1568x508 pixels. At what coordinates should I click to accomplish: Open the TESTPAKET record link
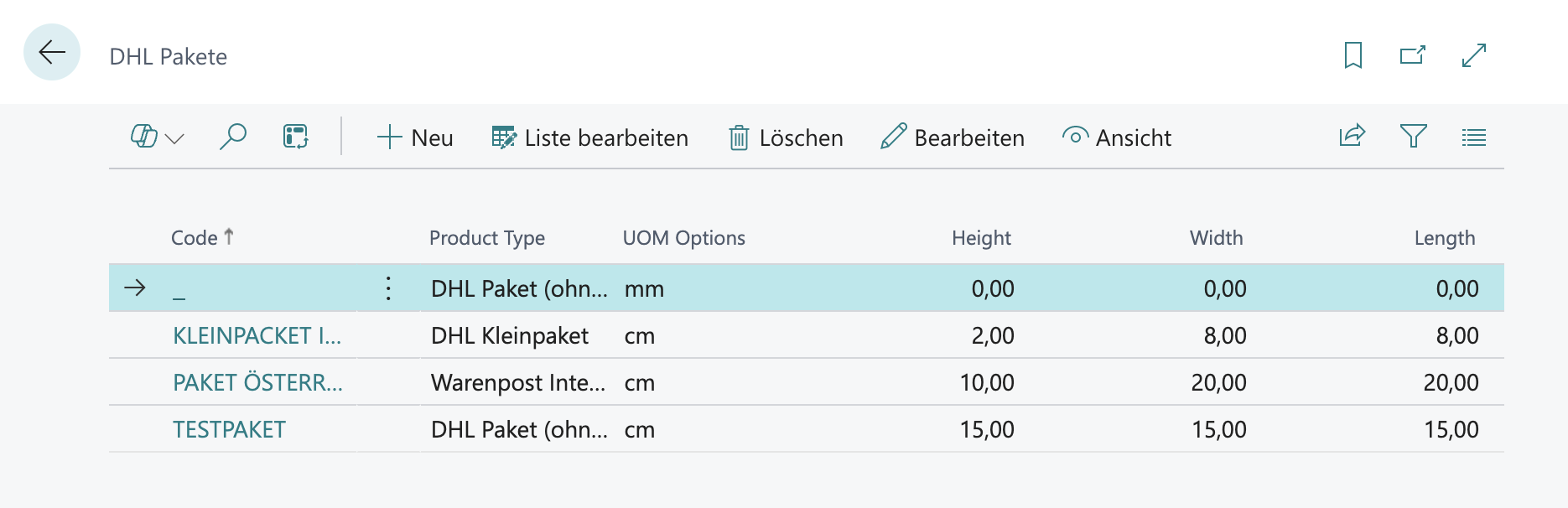point(229,429)
